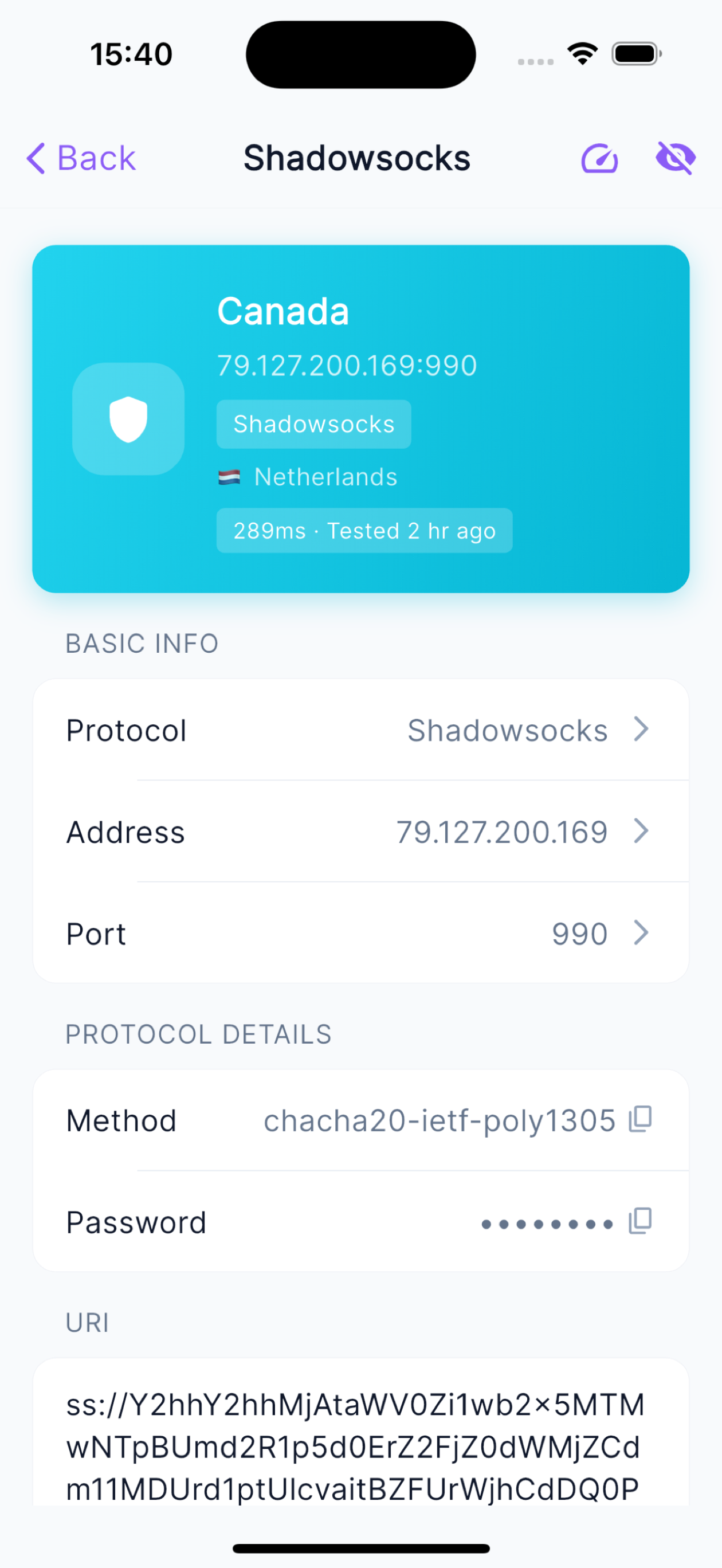Tap the shield icon on Canada card
Image resolution: width=722 pixels, height=1568 pixels.
[x=128, y=419]
